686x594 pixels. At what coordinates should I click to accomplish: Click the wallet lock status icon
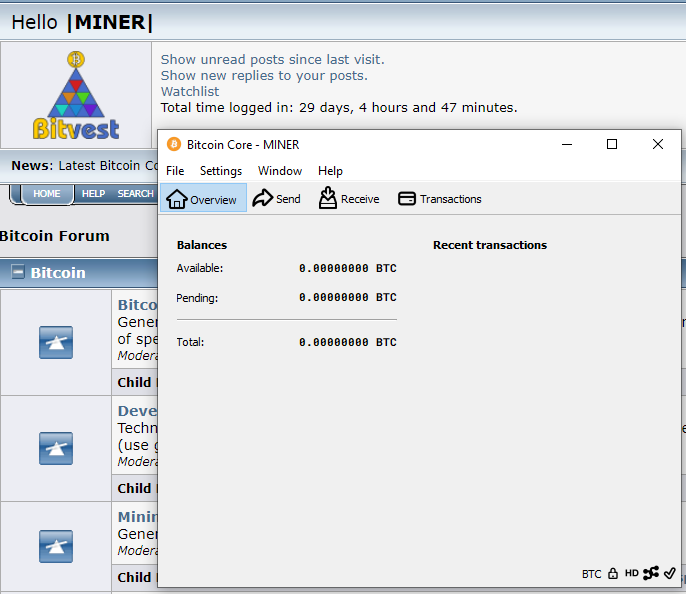pos(613,573)
